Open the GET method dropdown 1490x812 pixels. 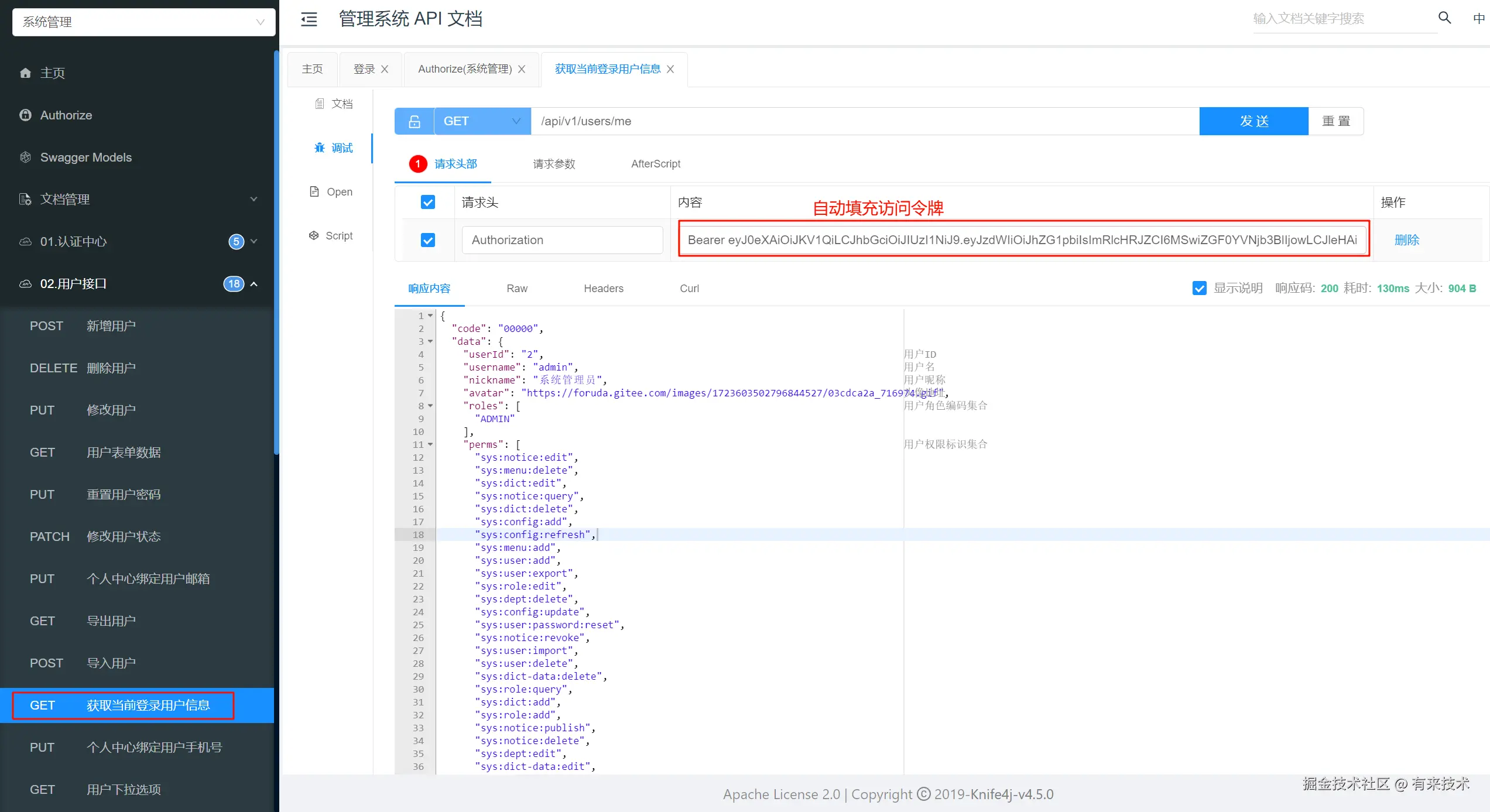point(482,121)
